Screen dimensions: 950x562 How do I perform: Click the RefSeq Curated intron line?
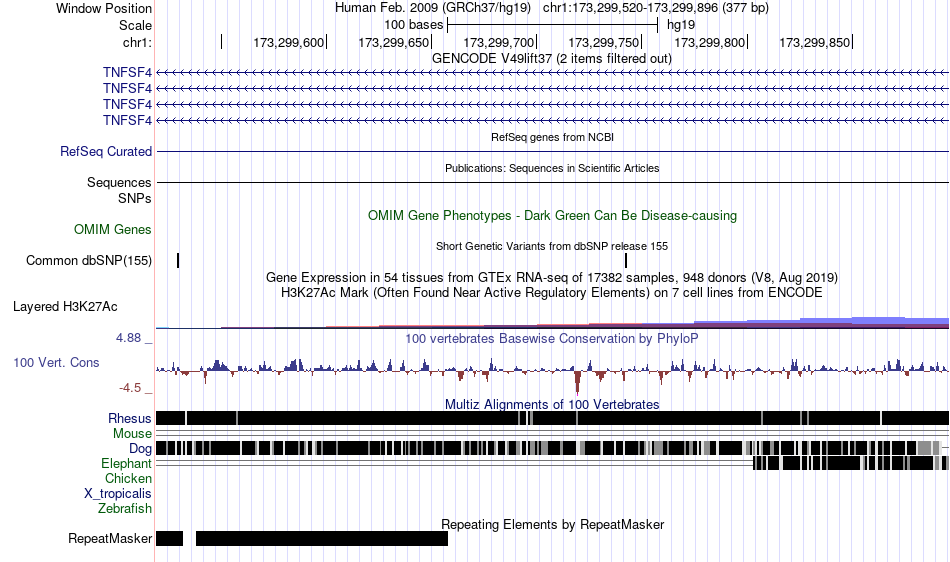tap(552, 151)
